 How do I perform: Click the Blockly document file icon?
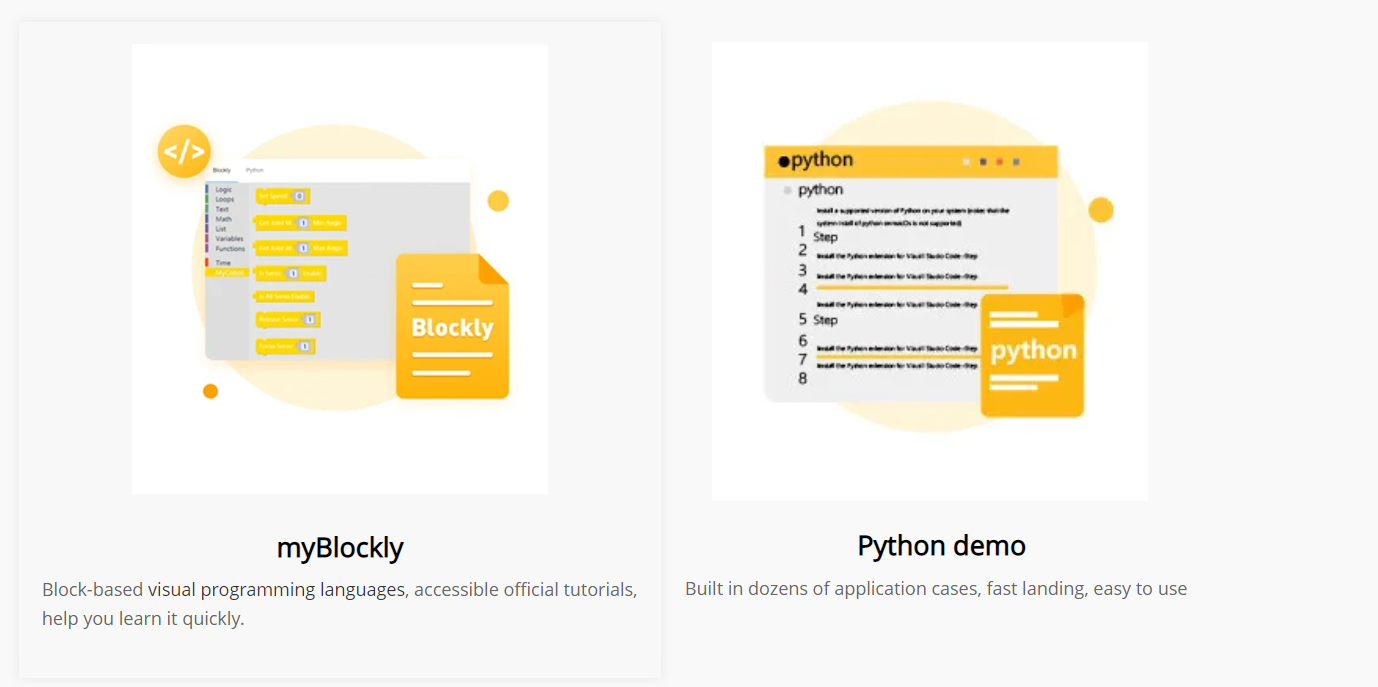(x=452, y=327)
